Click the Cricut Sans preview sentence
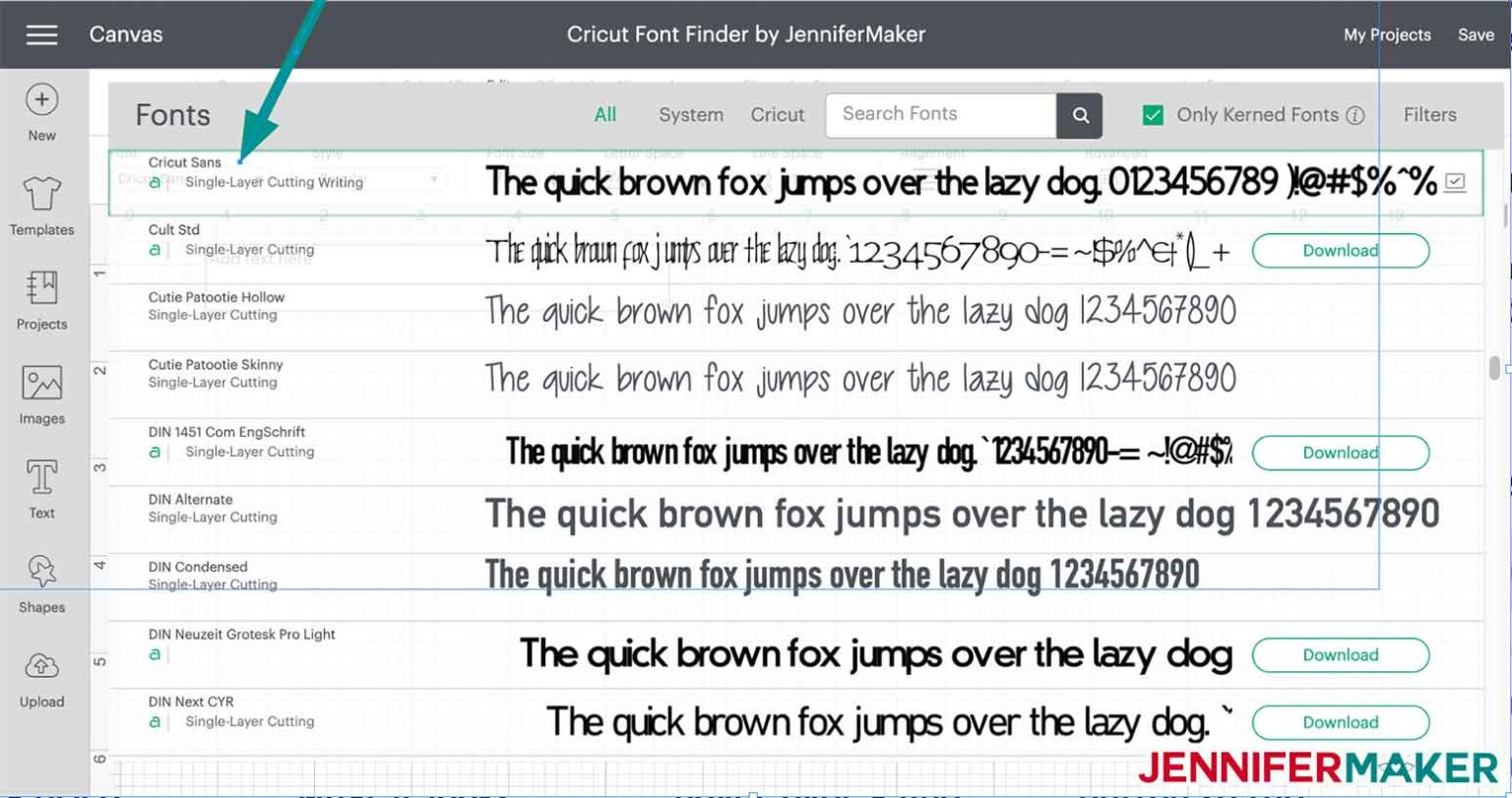The height and width of the screenshot is (798, 1512). click(x=961, y=182)
